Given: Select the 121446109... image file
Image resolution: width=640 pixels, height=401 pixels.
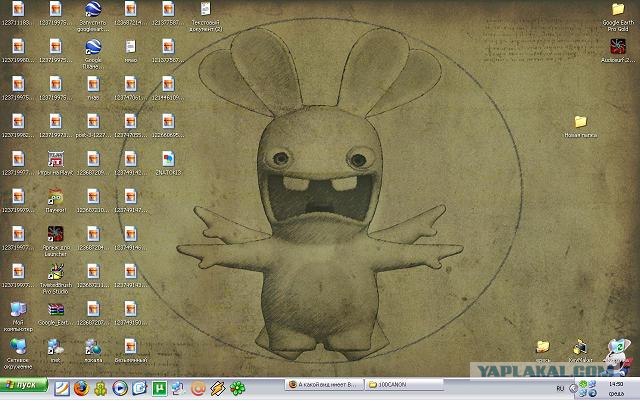Looking at the screenshot, I should pyautogui.click(x=168, y=88).
